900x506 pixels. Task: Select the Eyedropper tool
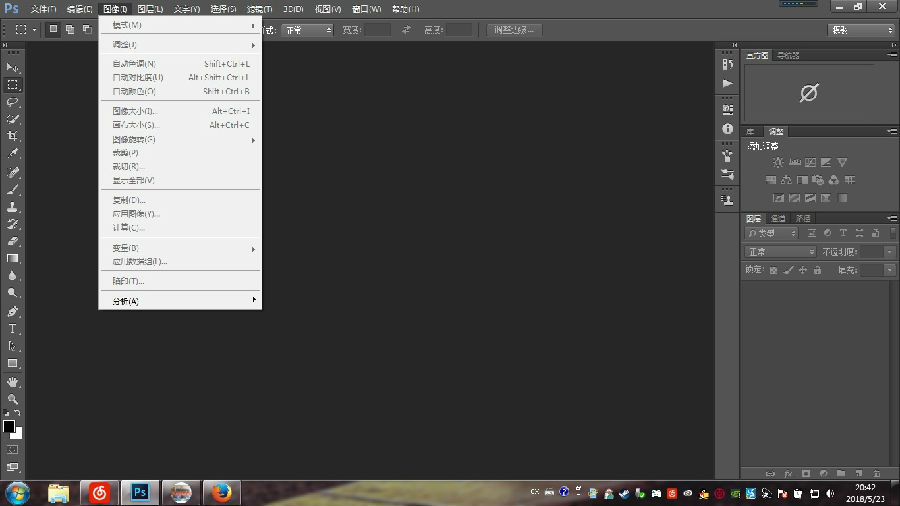coord(13,154)
